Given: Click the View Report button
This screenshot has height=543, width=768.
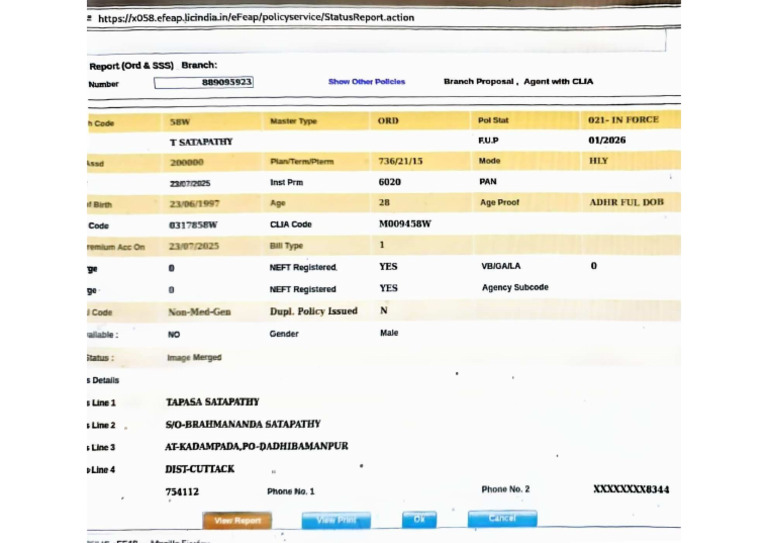Looking at the screenshot, I should (x=237, y=520).
